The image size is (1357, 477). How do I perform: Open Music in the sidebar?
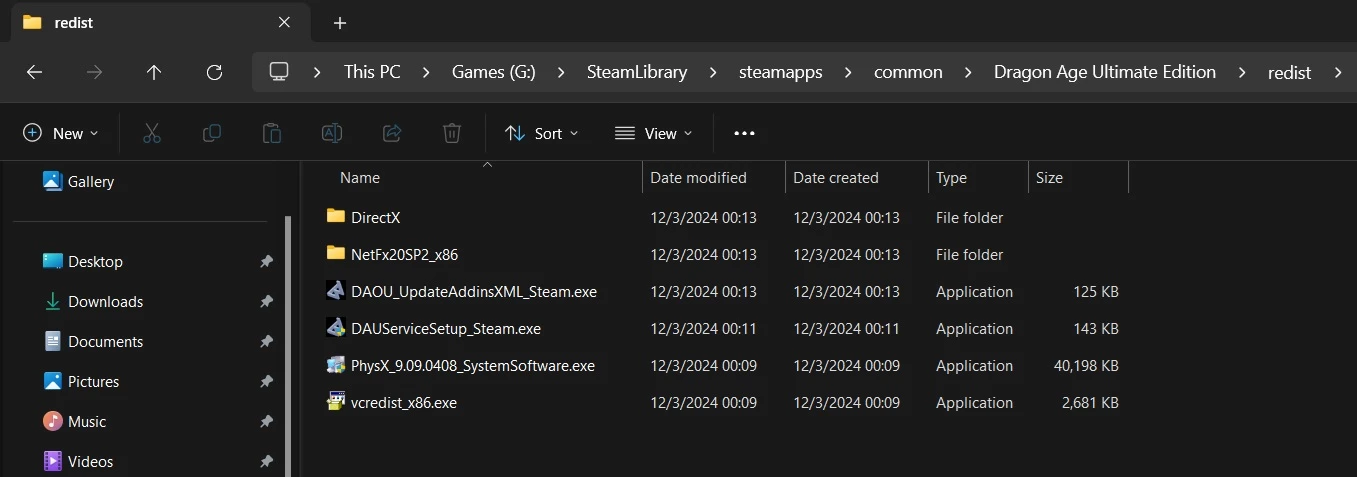coord(74,421)
